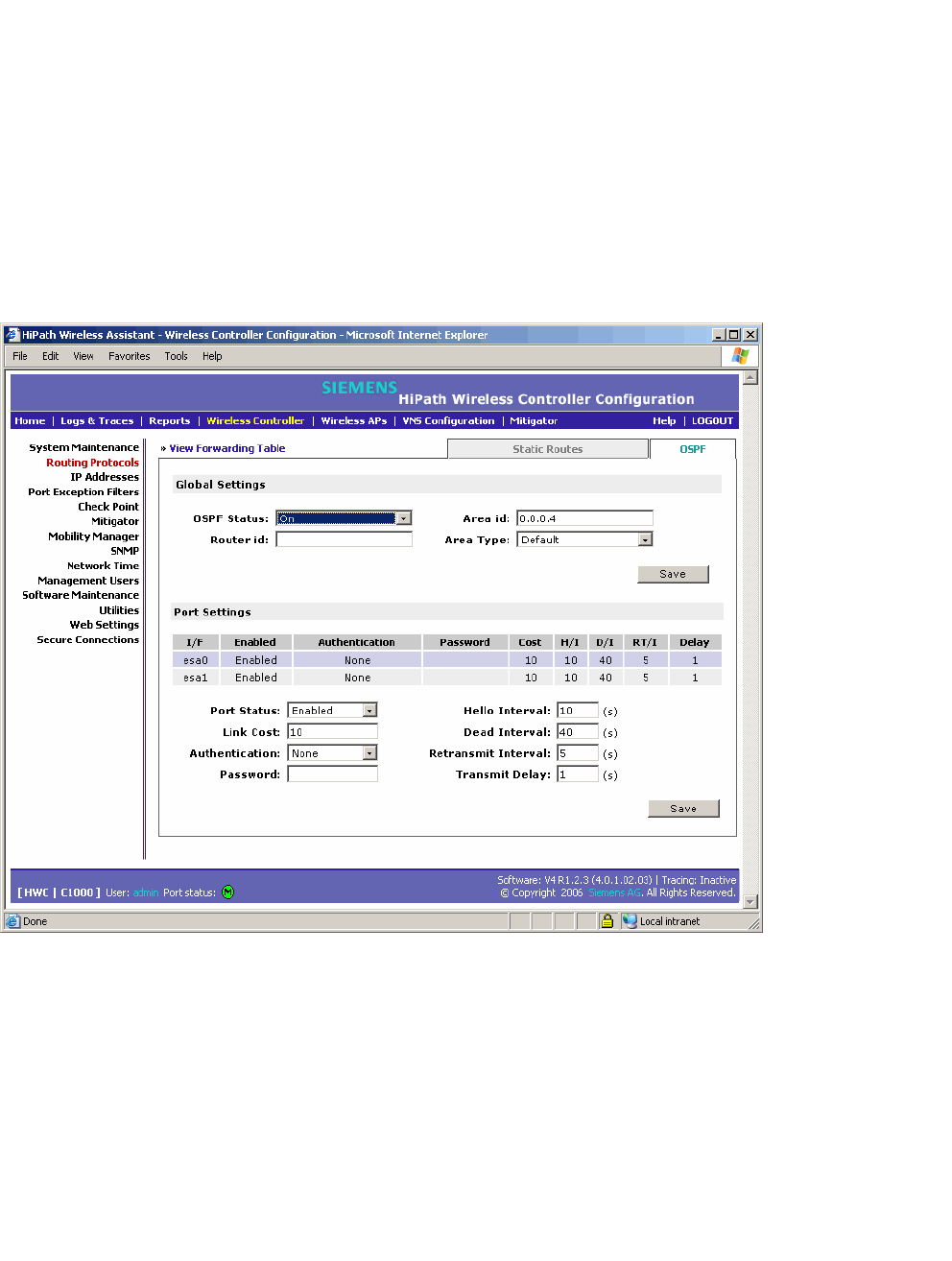
Task: Open Web Settings in sidebar
Action: (105, 625)
